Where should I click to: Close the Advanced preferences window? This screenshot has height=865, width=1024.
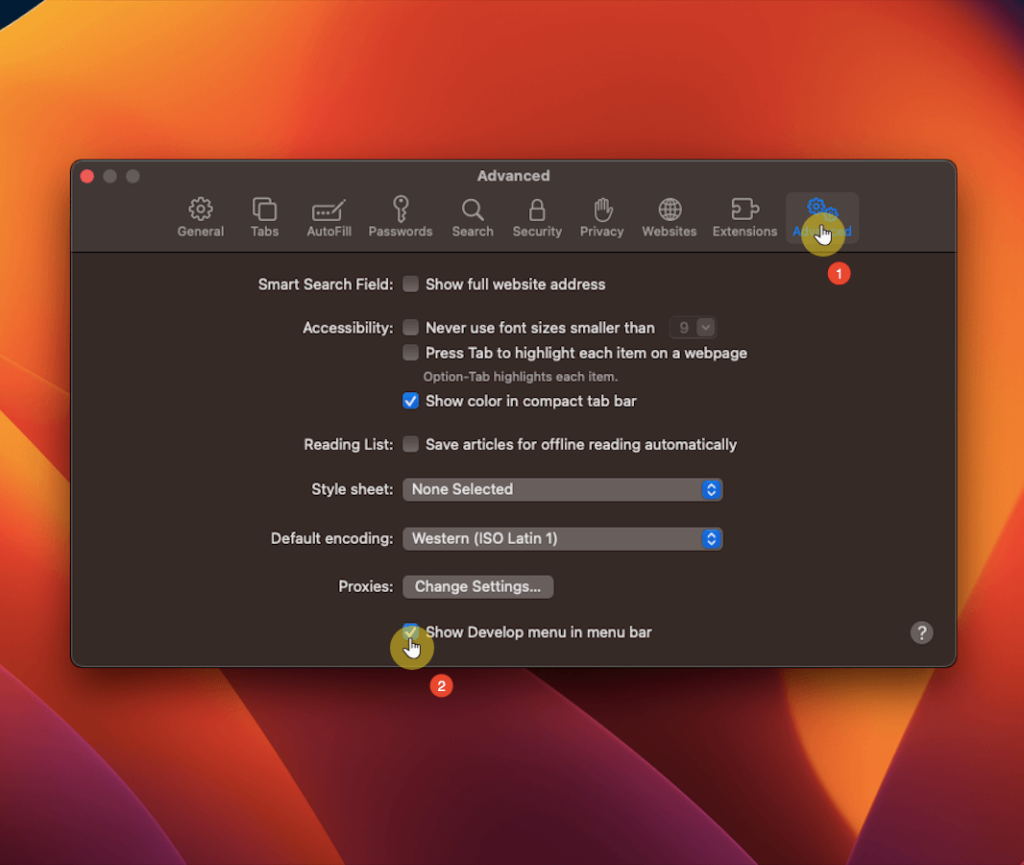87,176
